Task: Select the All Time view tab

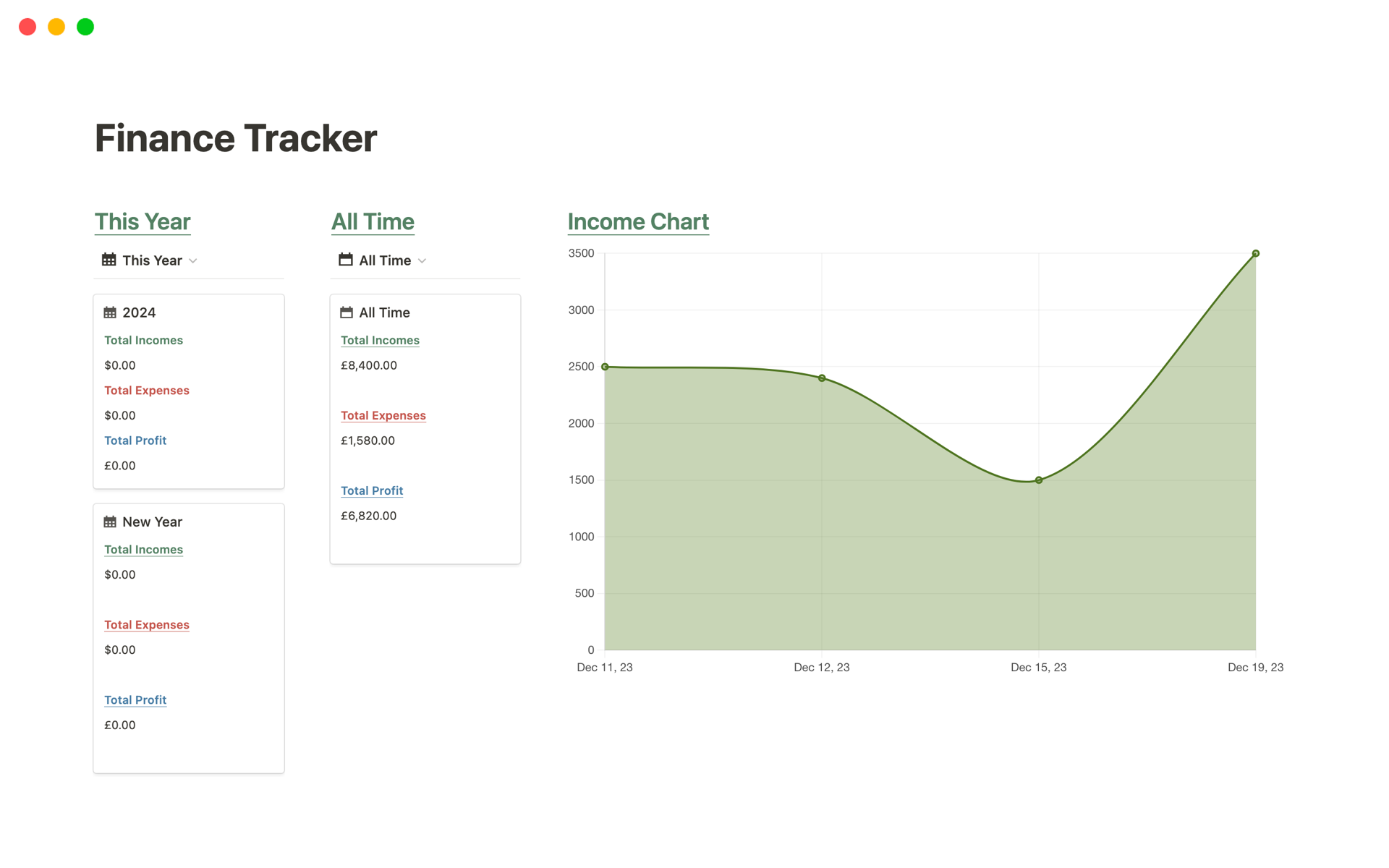Action: click(385, 260)
